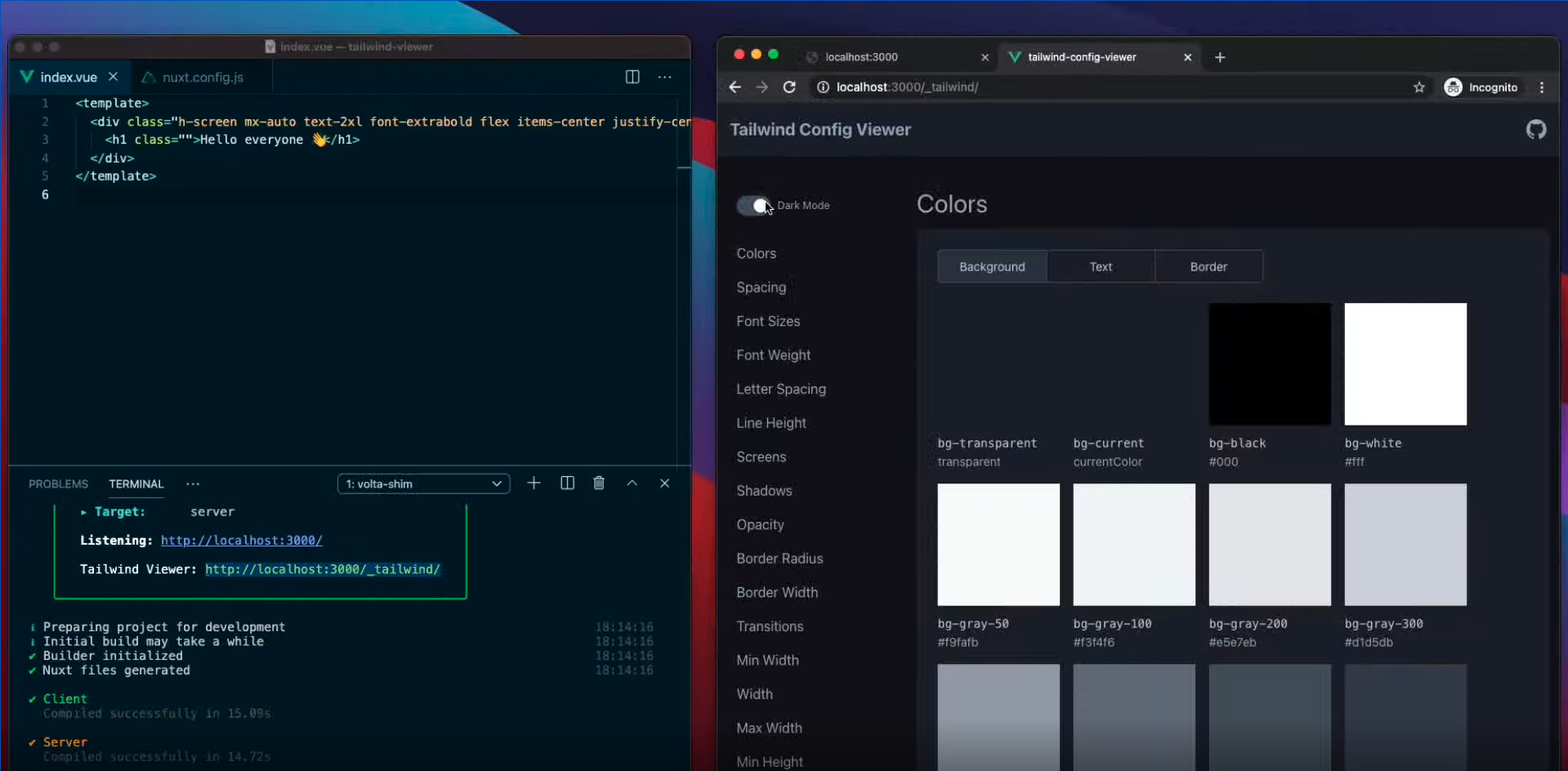1568x771 pixels.
Task: Open Opacity section
Action: click(x=760, y=524)
